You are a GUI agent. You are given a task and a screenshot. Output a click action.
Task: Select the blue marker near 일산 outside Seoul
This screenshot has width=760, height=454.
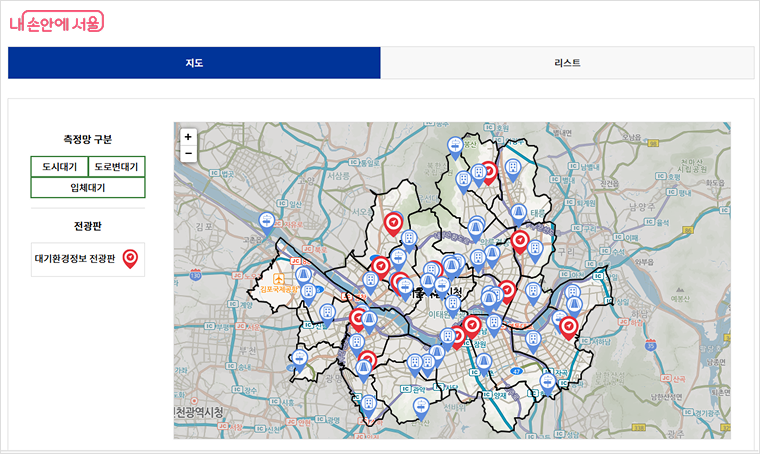tap(267, 221)
